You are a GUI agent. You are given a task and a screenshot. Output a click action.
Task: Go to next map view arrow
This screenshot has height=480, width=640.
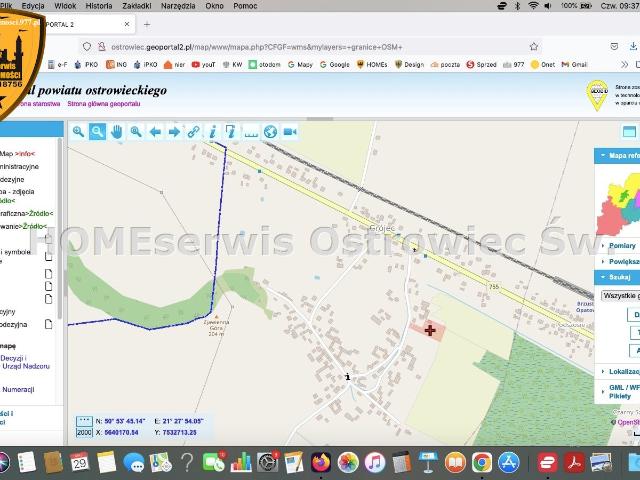click(x=174, y=131)
